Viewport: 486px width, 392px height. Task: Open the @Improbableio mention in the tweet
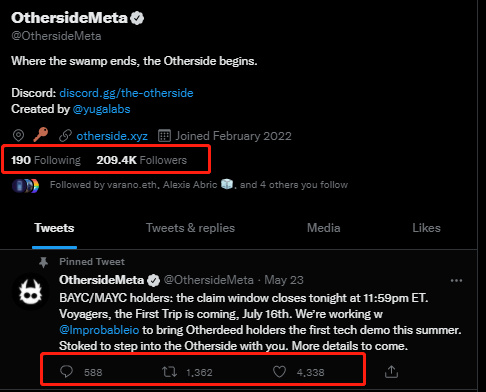coord(99,330)
